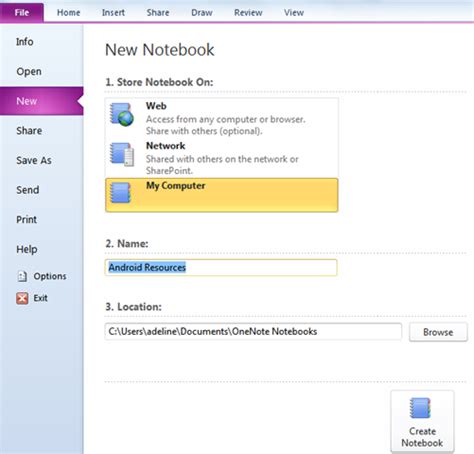474x454 pixels.
Task: Select the Web storage option title
Action: pos(156,106)
